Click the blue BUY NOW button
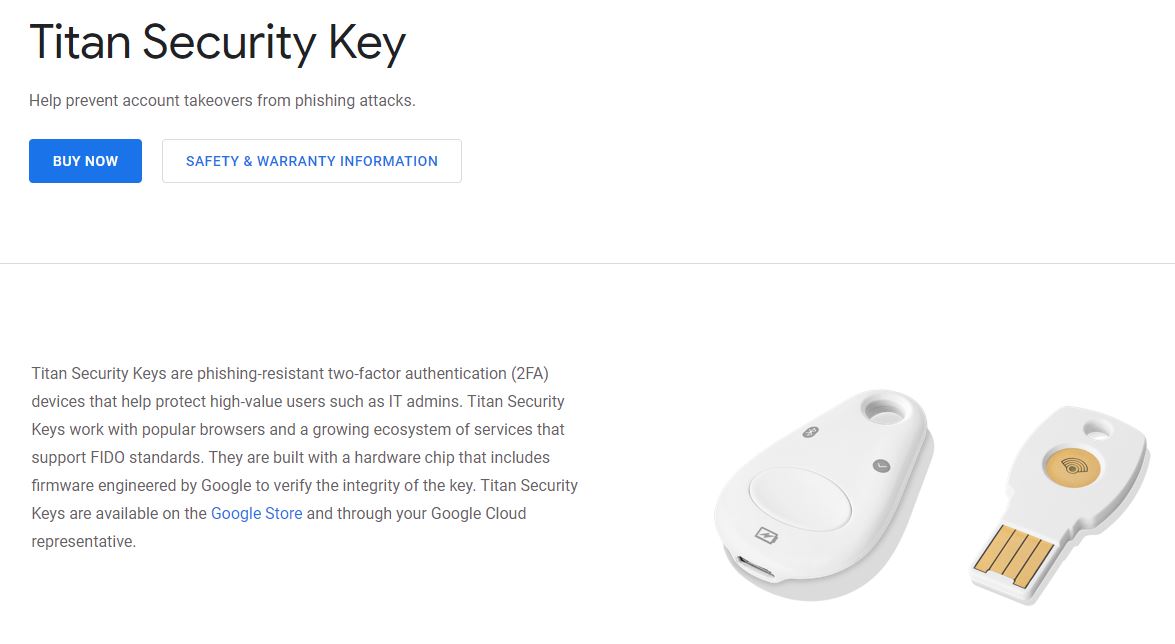Image resolution: width=1175 pixels, height=644 pixels. tap(85, 161)
